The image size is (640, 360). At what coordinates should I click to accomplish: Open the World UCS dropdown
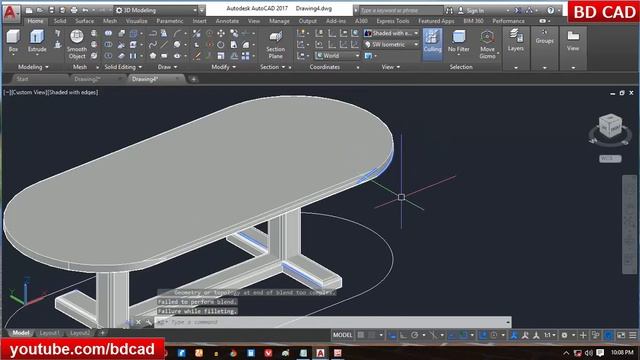pos(337,56)
